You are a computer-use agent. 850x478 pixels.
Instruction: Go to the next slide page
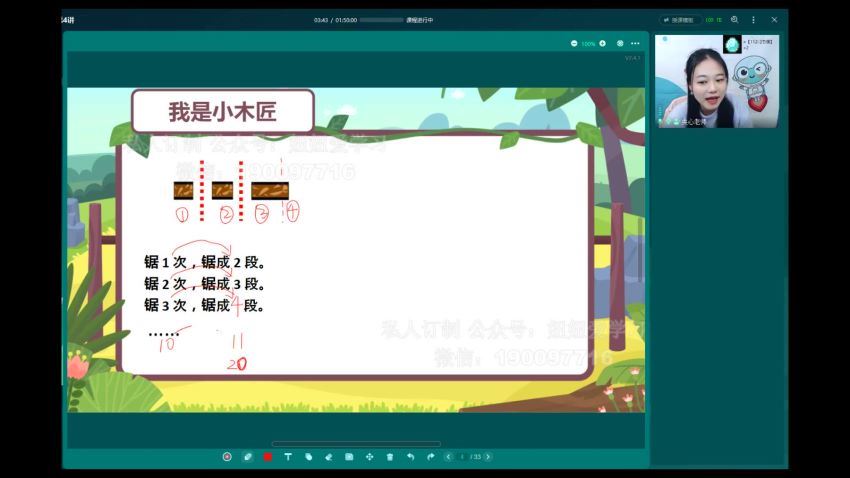(x=488, y=457)
